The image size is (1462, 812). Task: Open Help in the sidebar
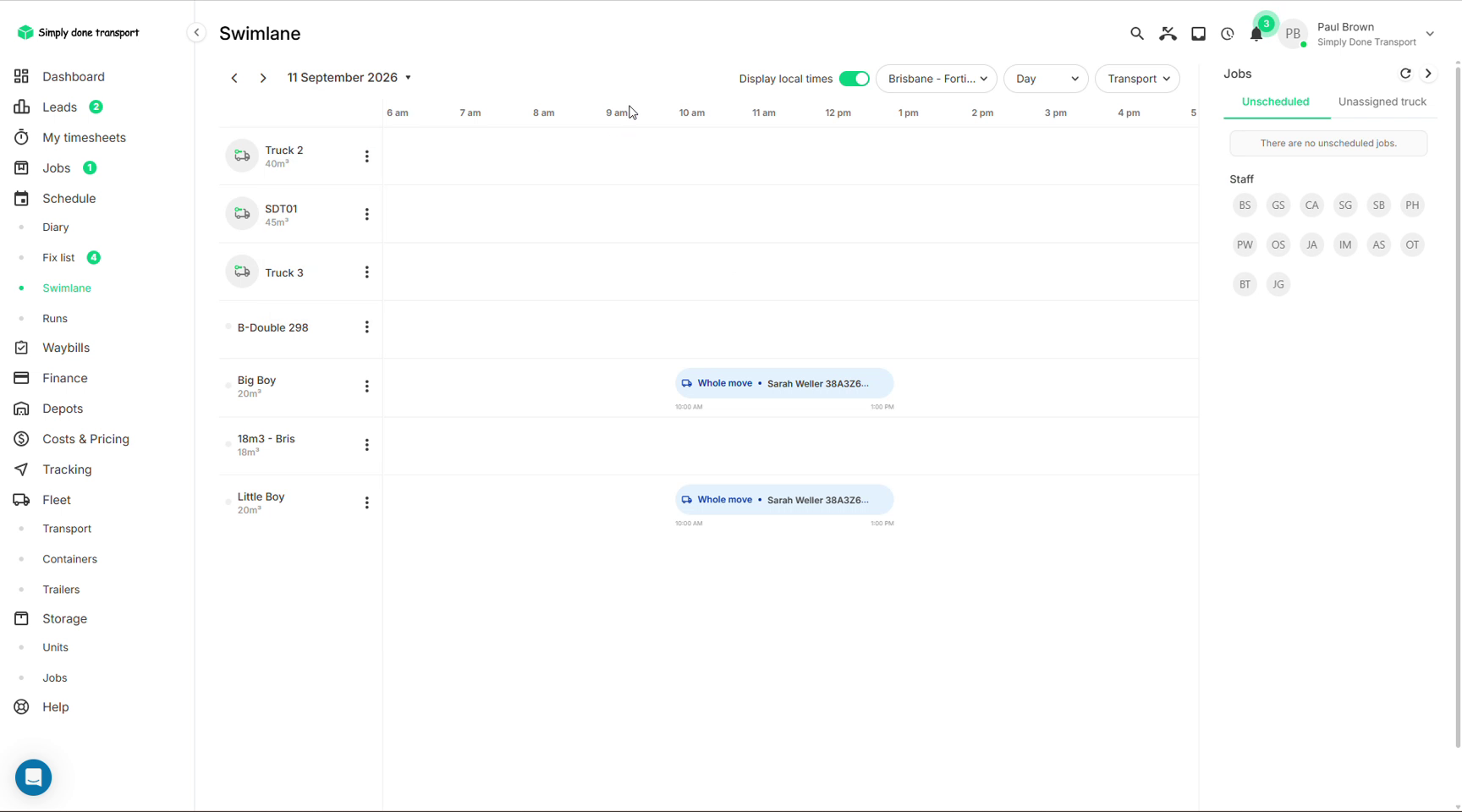coord(56,707)
